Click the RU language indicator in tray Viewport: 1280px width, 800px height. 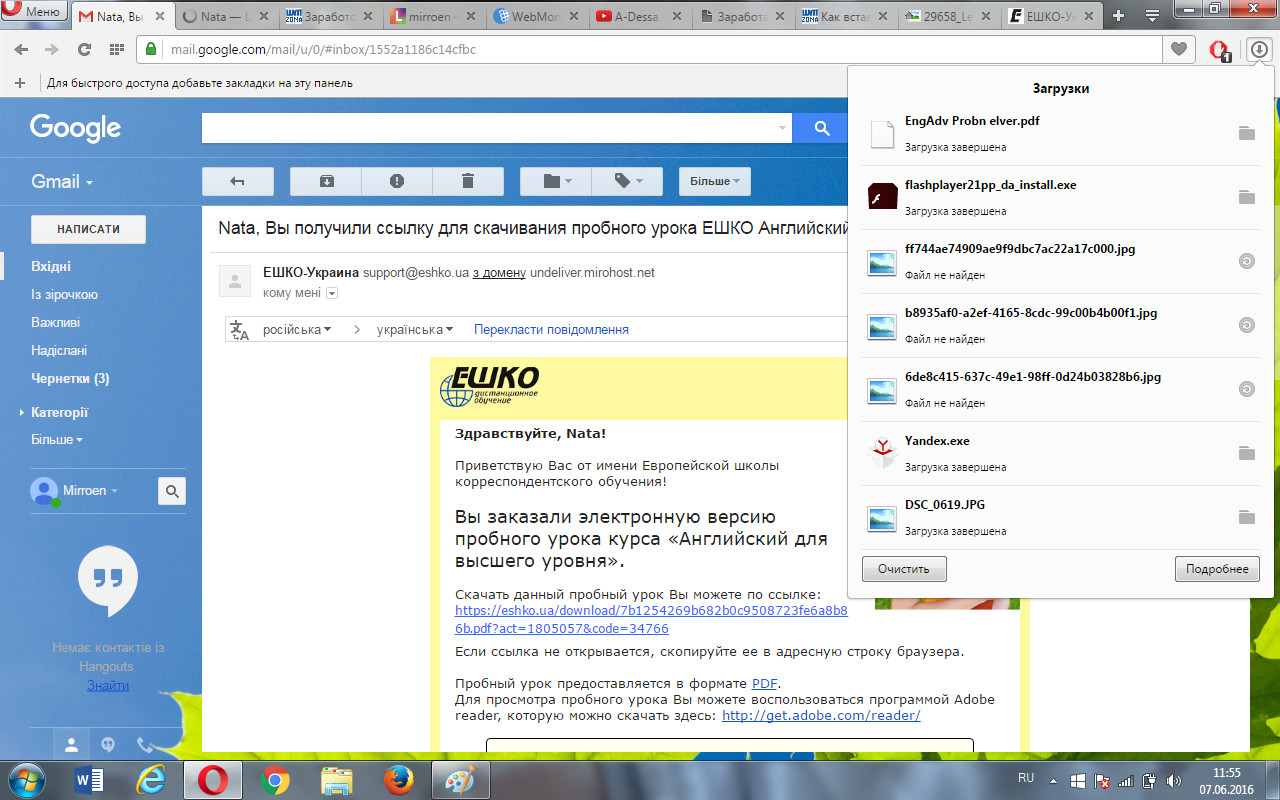pos(1026,777)
